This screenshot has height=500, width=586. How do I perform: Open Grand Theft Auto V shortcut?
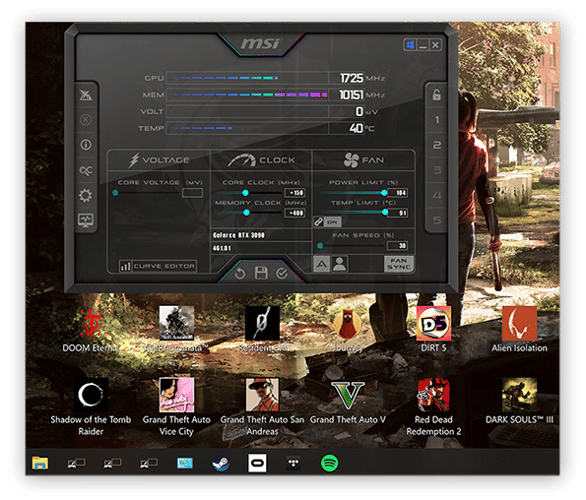pos(348,402)
